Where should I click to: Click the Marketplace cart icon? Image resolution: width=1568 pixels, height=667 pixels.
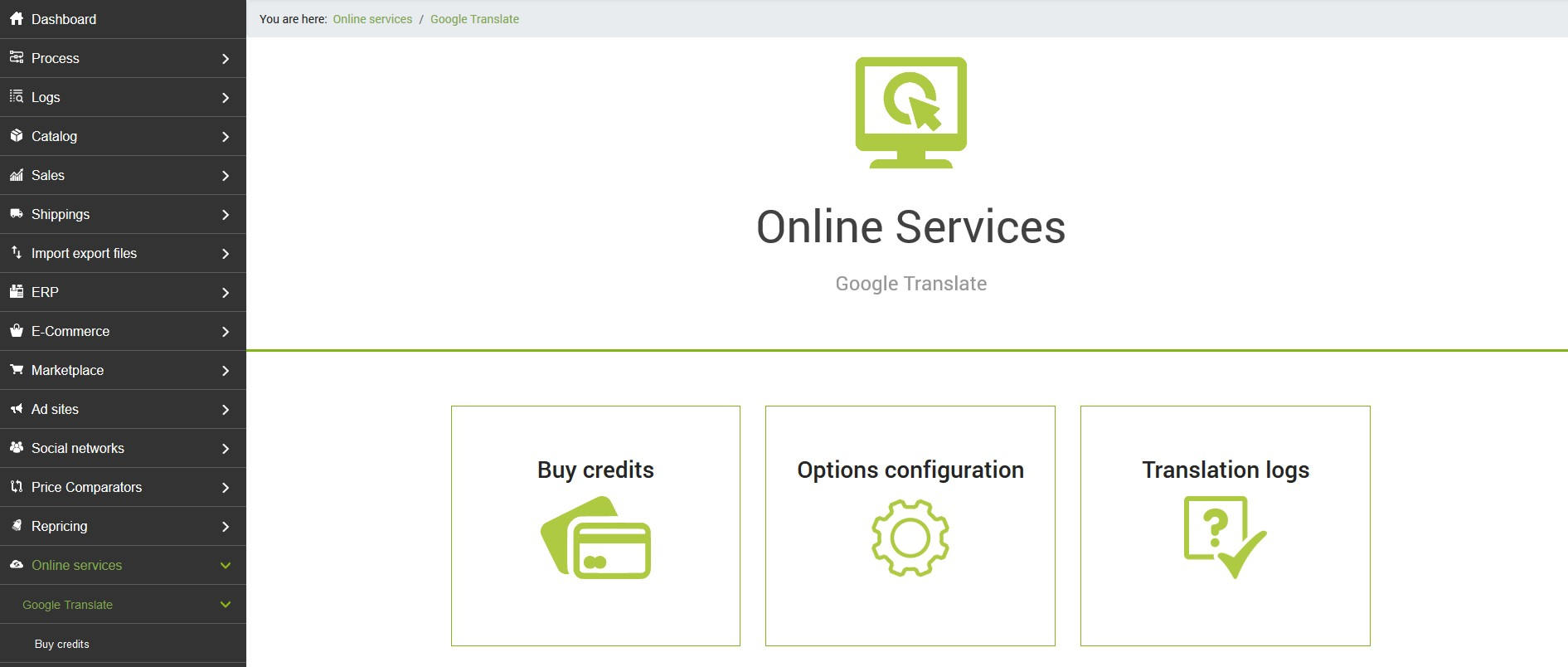[x=16, y=369]
